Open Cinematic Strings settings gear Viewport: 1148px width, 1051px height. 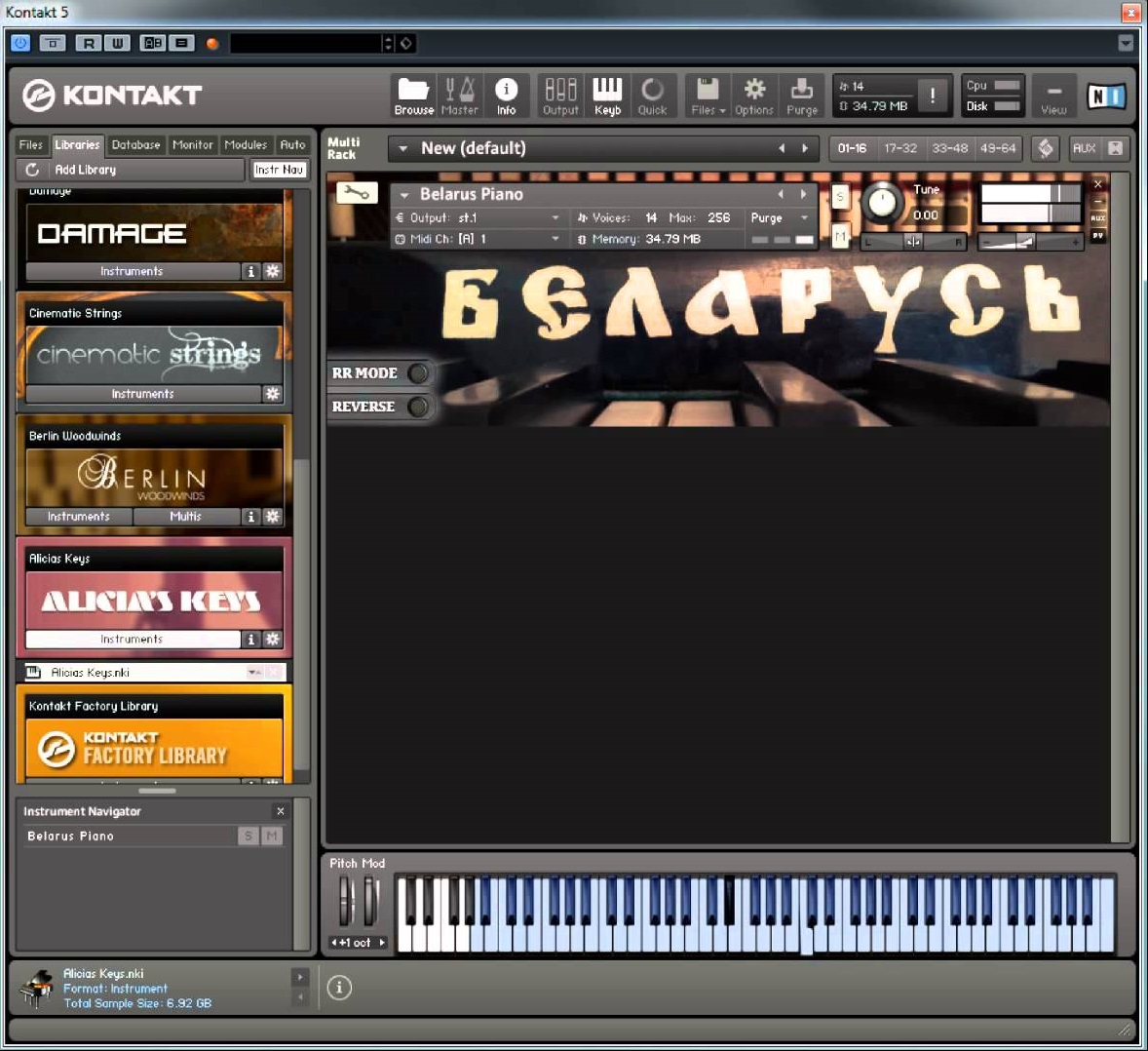[x=272, y=393]
